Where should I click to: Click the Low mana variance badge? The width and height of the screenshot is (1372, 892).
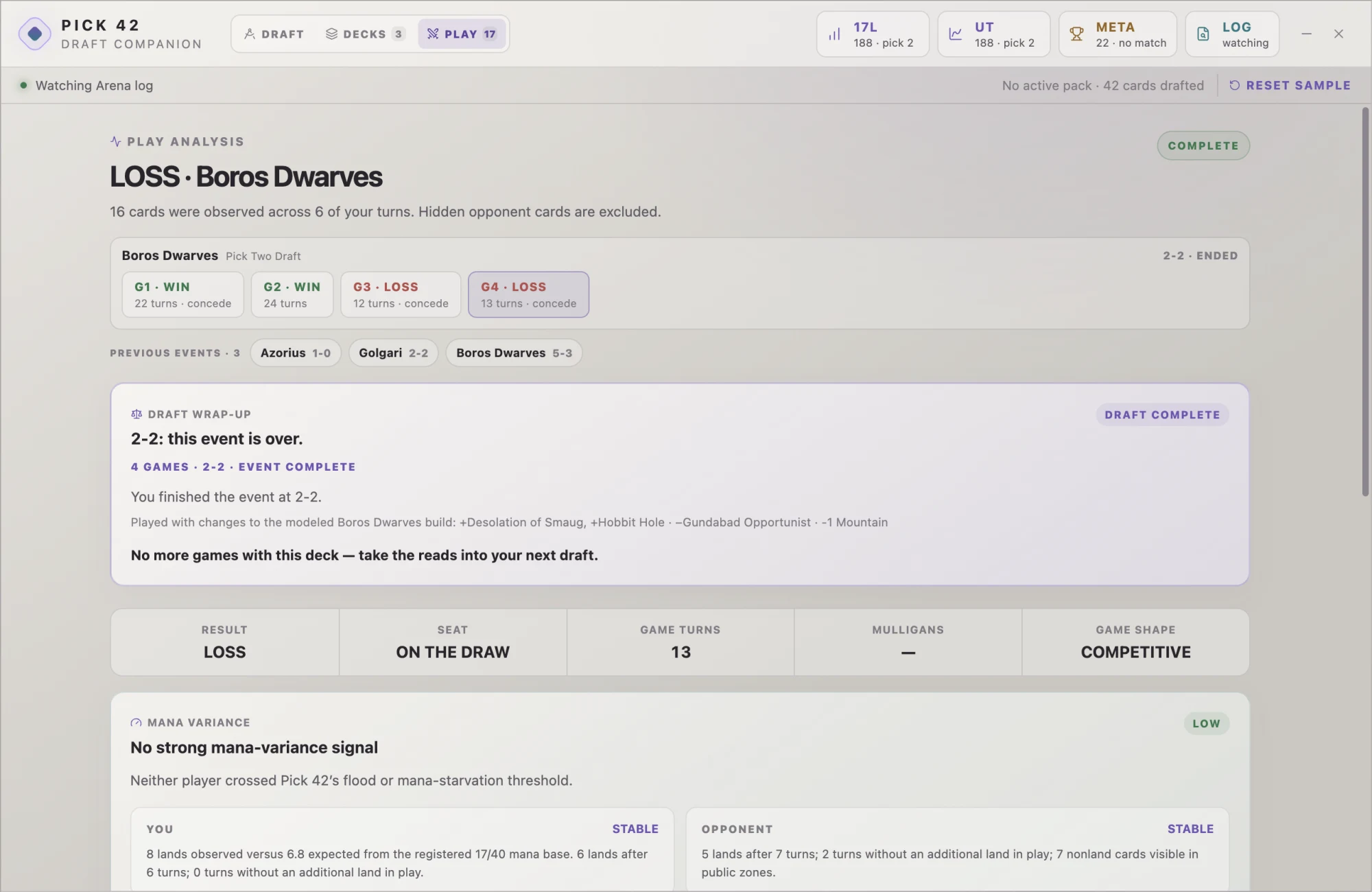pyautogui.click(x=1206, y=723)
